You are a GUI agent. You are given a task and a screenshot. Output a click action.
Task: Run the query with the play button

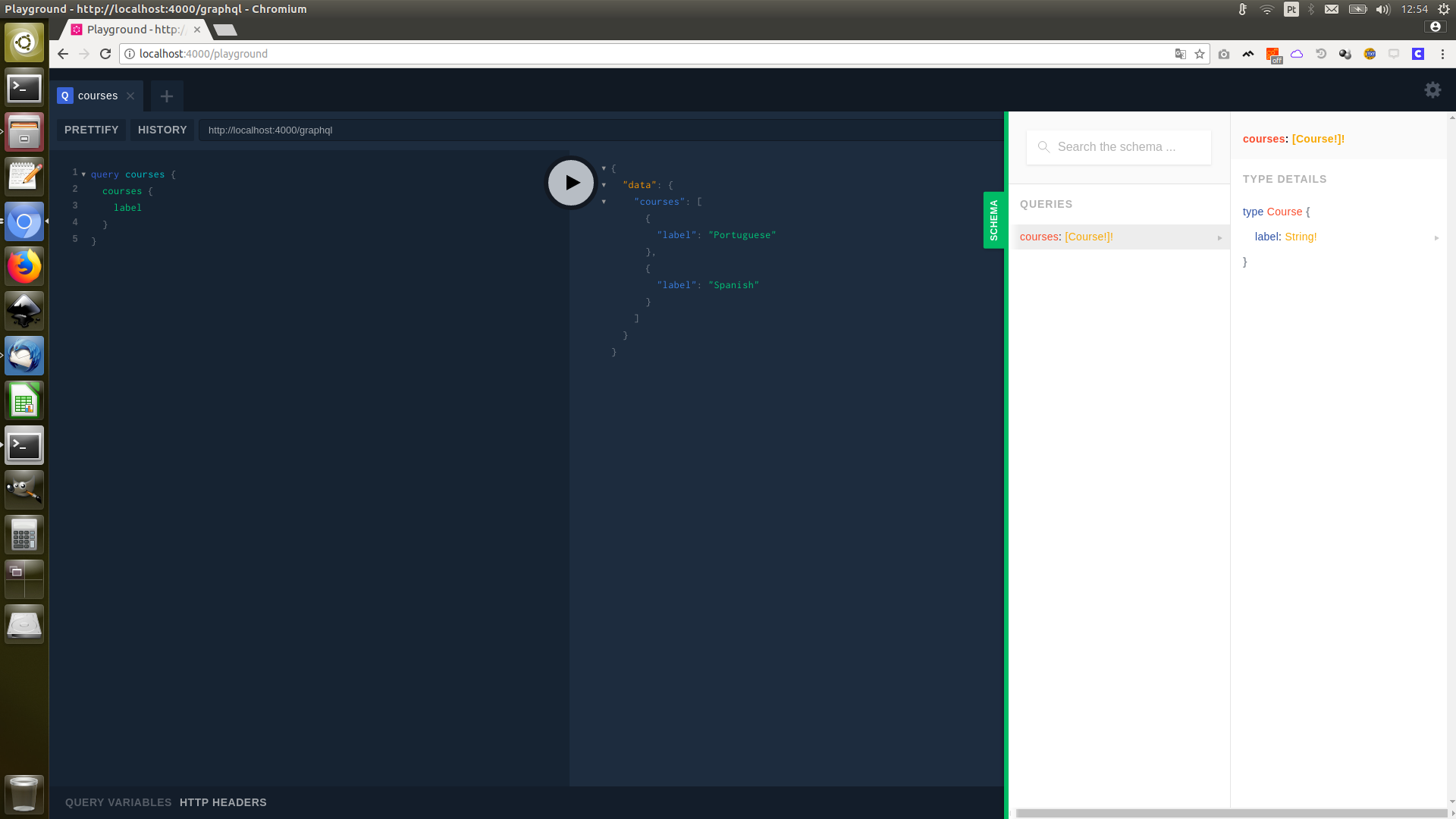point(571,183)
